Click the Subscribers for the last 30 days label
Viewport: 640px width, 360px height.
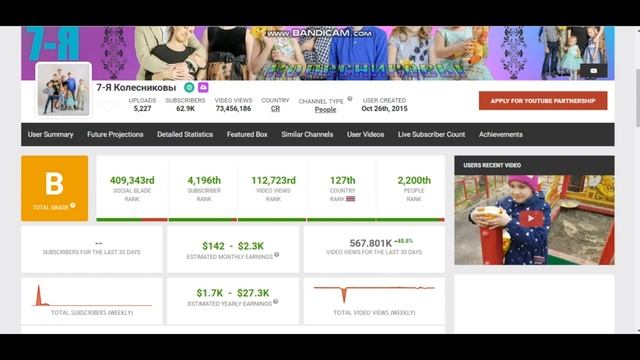[91, 252]
